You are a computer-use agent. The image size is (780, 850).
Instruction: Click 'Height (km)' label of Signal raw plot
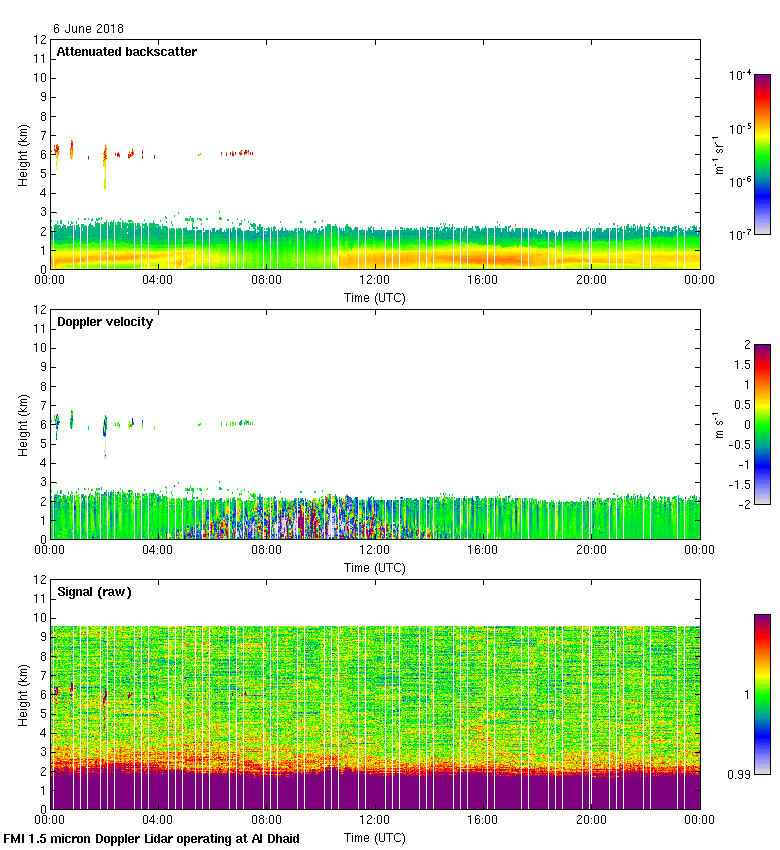click(23, 694)
